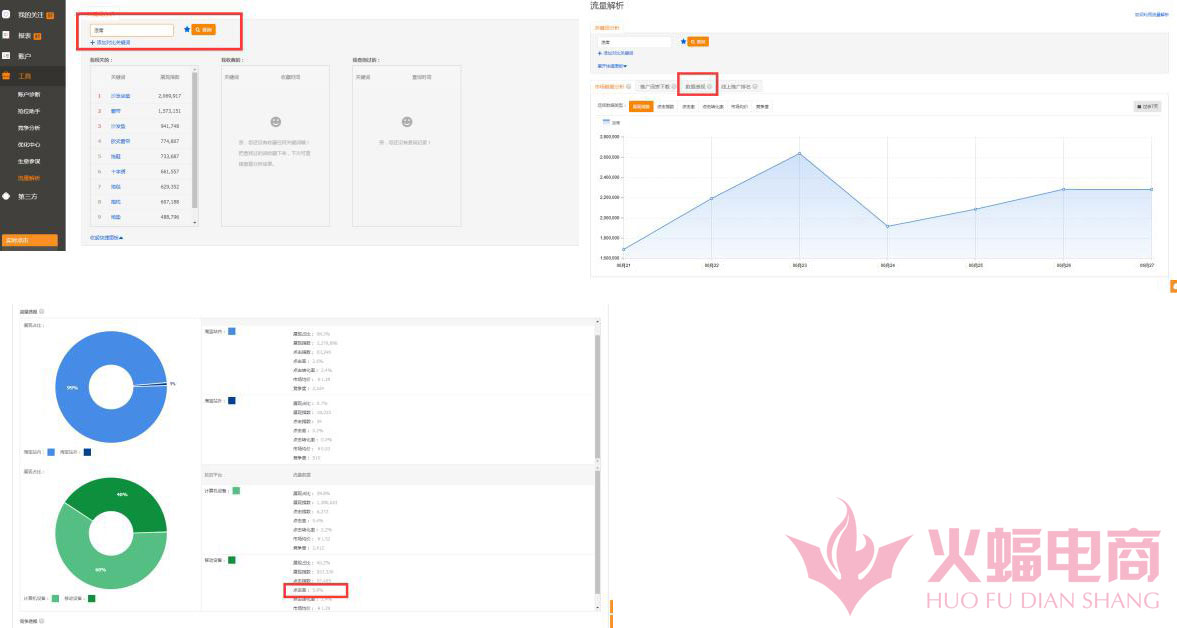Expand the quick panel under right search box
Screen dimensions: 1177x628
[612, 66]
